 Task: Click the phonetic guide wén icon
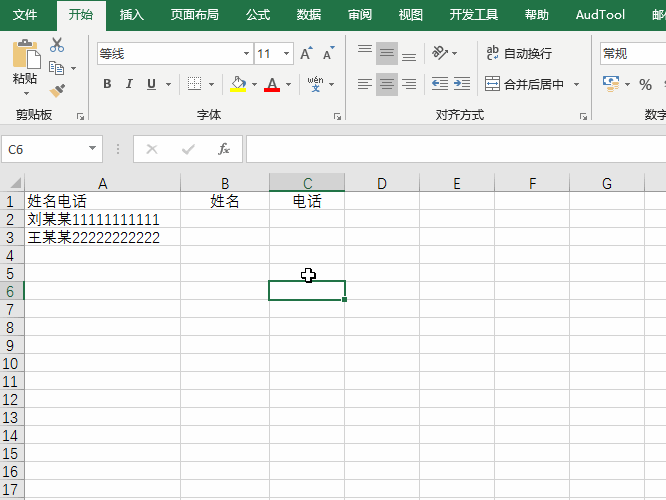tap(315, 84)
